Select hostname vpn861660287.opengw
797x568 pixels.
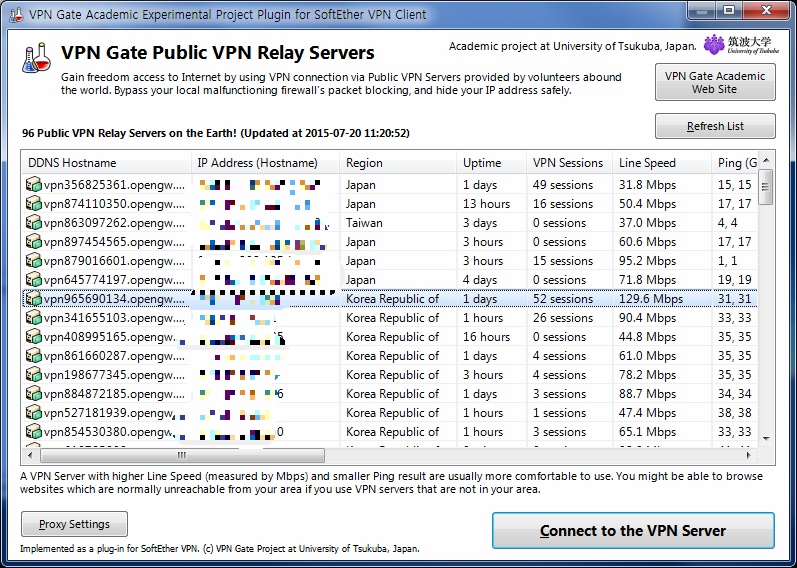click(x=114, y=355)
